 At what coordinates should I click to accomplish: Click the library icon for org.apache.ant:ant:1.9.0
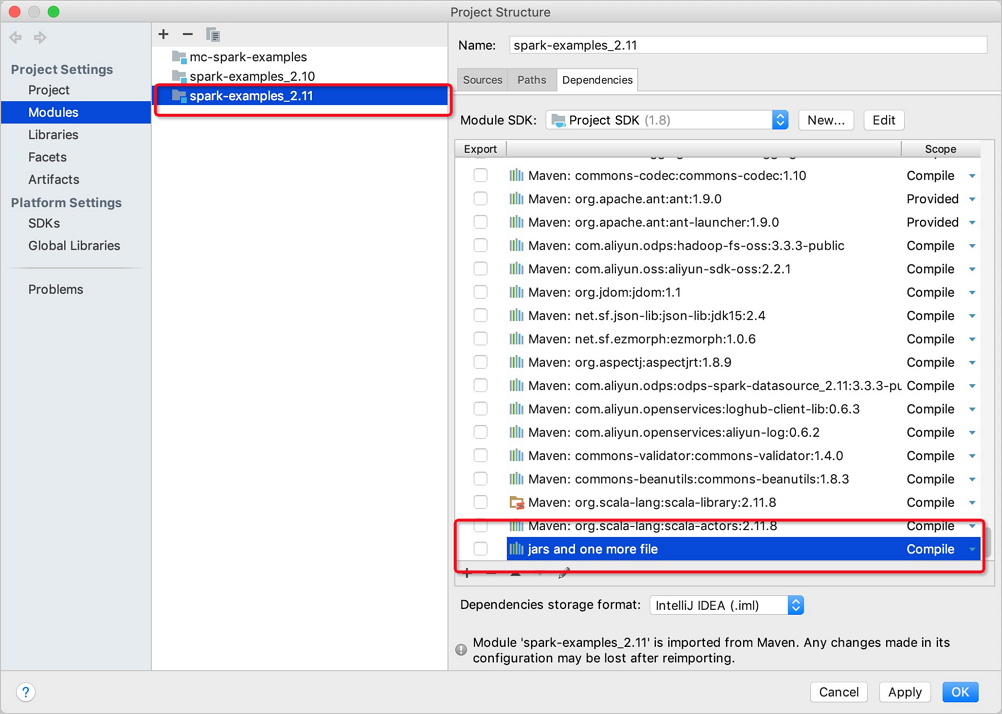tap(516, 199)
